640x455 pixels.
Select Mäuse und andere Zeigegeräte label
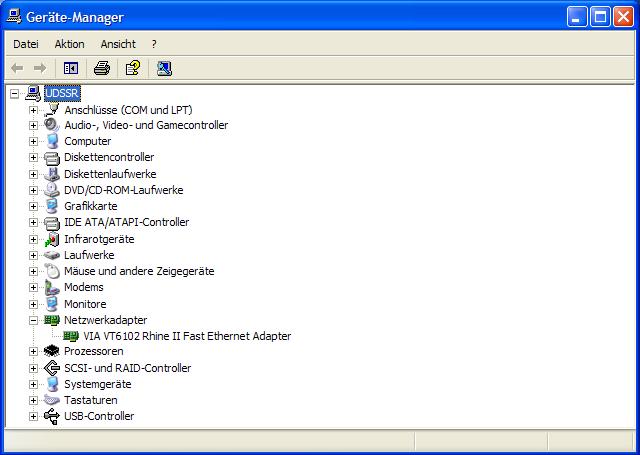click(x=139, y=271)
